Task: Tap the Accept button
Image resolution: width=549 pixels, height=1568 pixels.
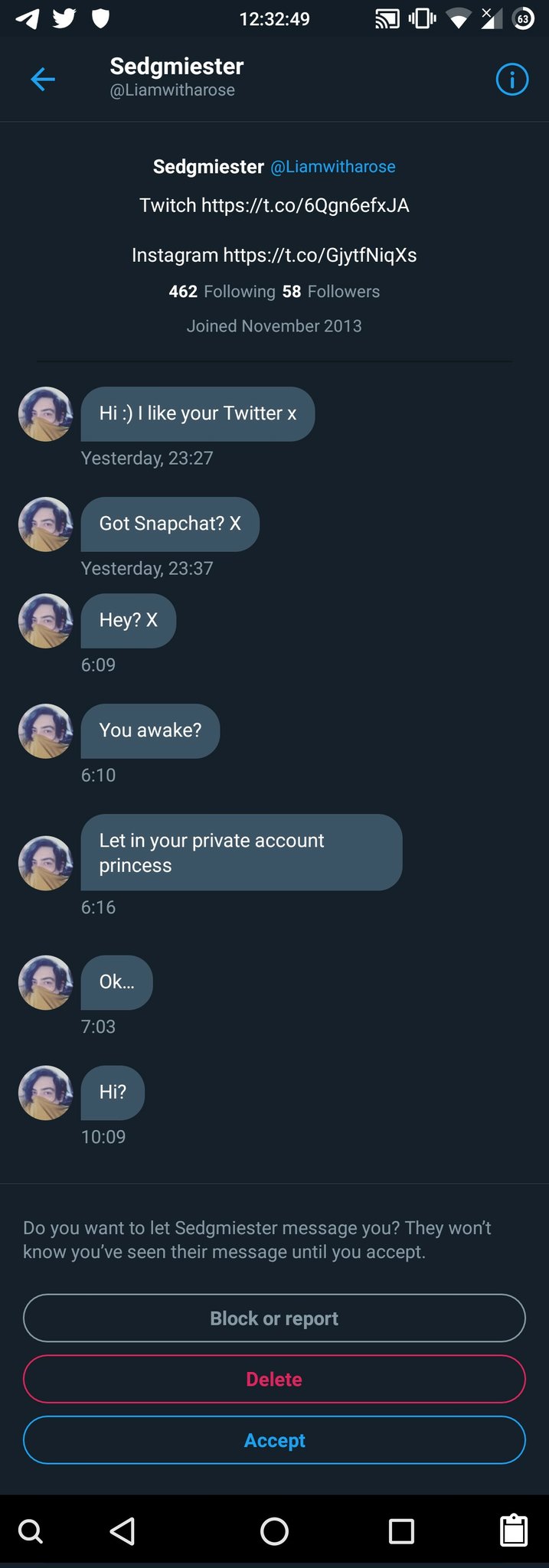Action: (x=274, y=1440)
